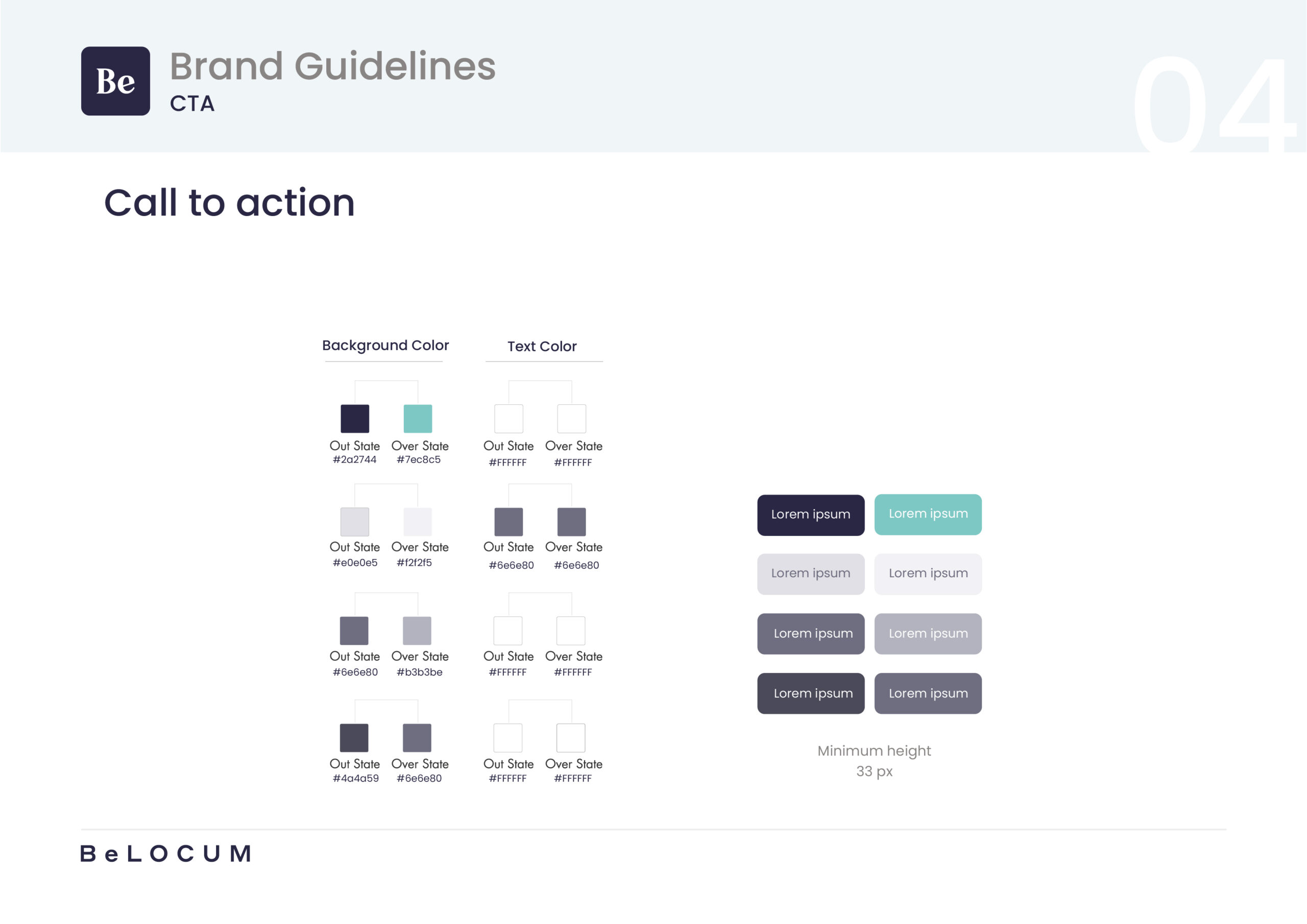Click the Brand Guidelines title text

[x=332, y=66]
